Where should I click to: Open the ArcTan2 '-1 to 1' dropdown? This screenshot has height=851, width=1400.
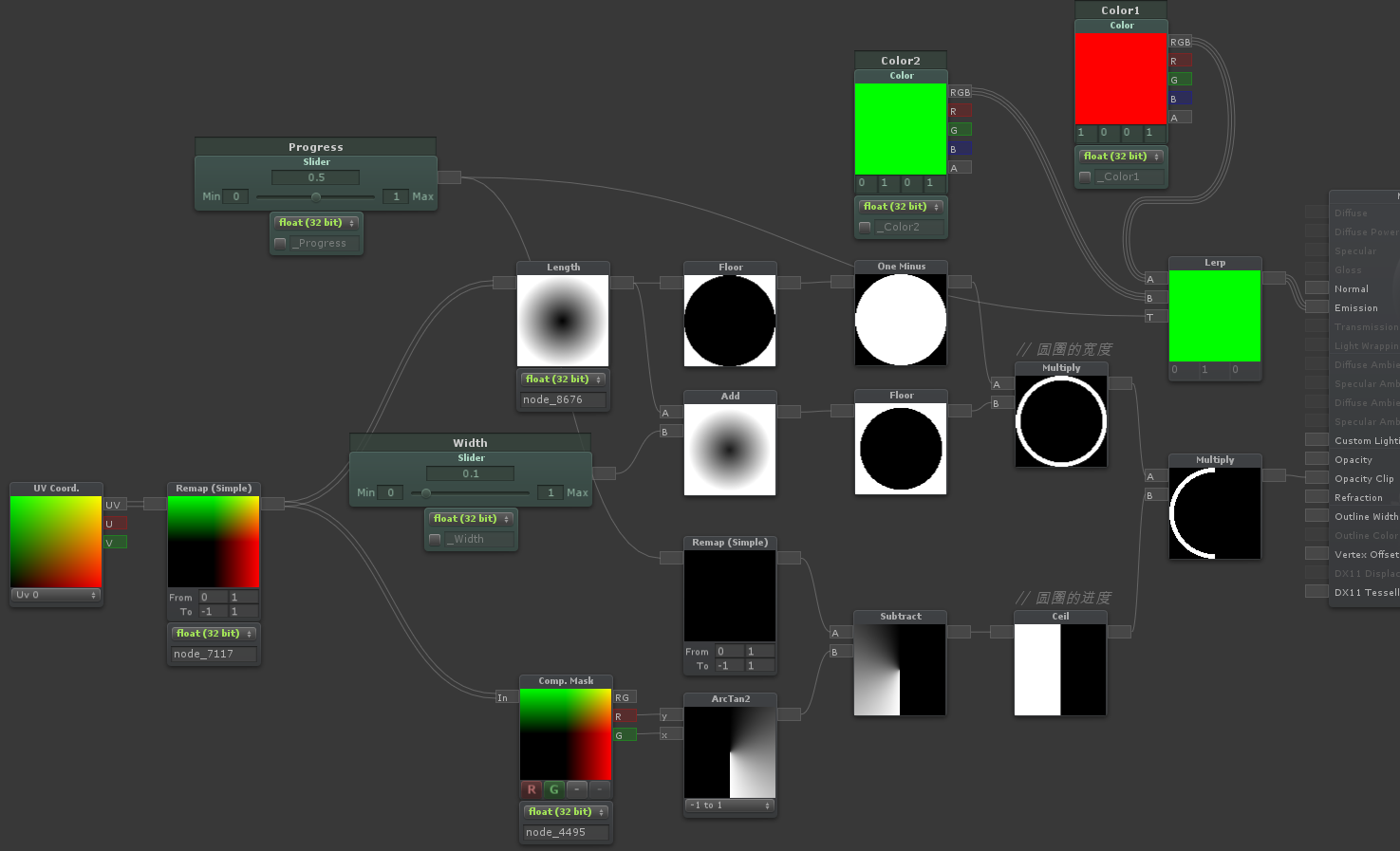(x=730, y=805)
